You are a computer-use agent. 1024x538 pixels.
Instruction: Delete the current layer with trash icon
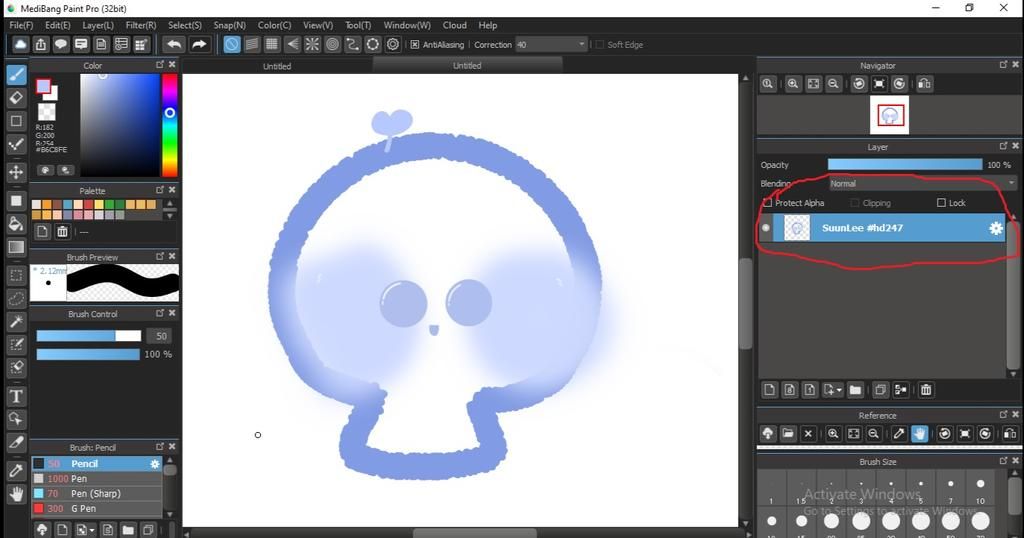[925, 390]
